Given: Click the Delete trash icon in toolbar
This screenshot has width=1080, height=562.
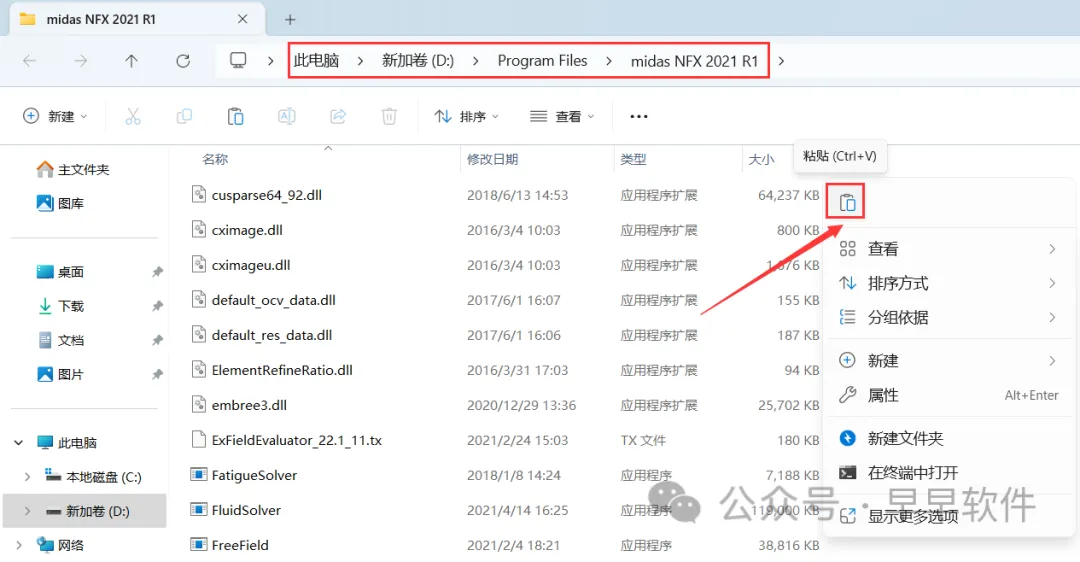Looking at the screenshot, I should (389, 116).
